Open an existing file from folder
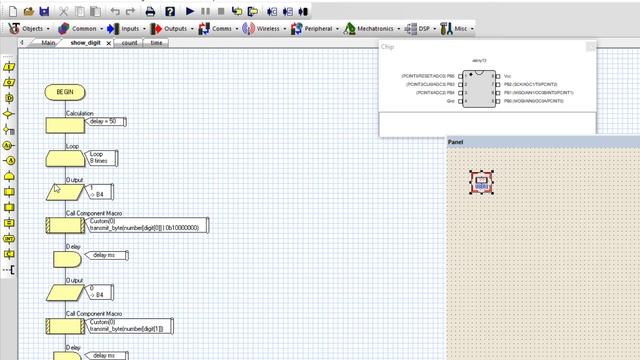Screen dimensions: 640x360 coord(29,11)
